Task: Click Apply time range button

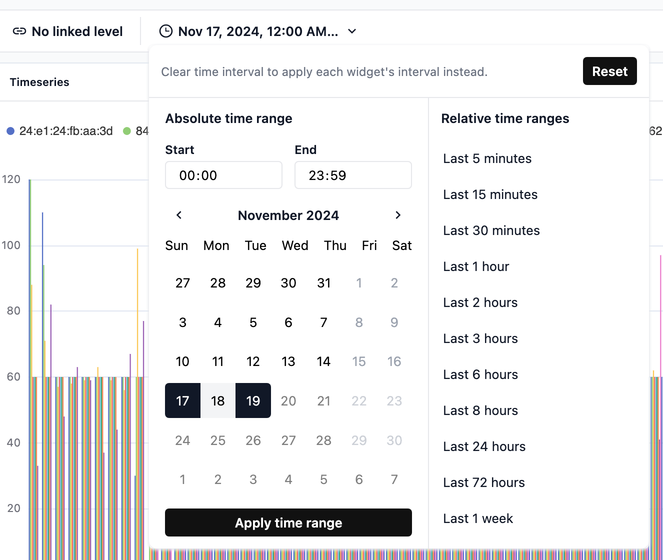Action: pyautogui.click(x=288, y=523)
